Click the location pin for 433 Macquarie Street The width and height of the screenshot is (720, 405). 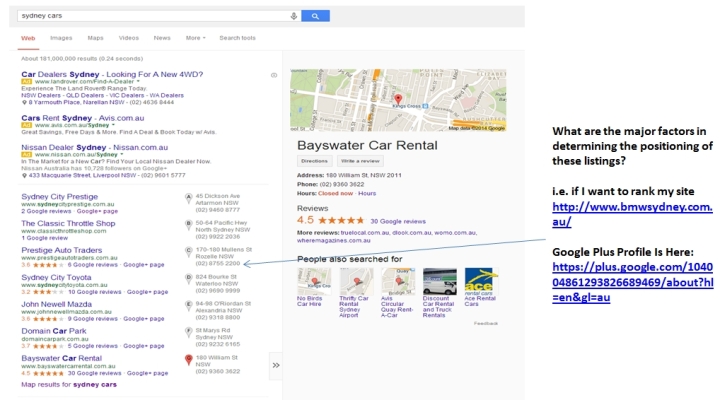(x=24, y=175)
